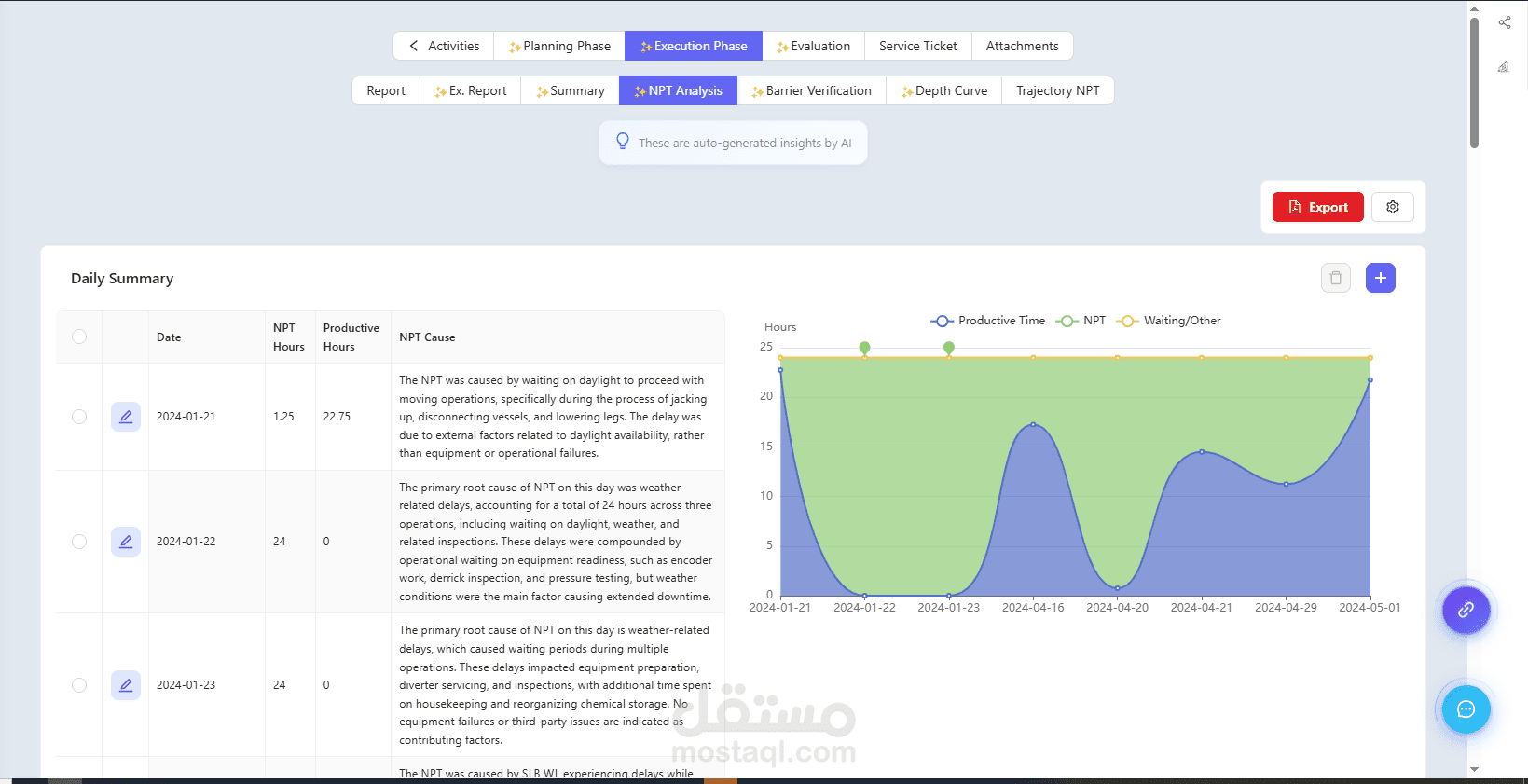Click the page vertical scrollbar thumb

coord(1474,84)
